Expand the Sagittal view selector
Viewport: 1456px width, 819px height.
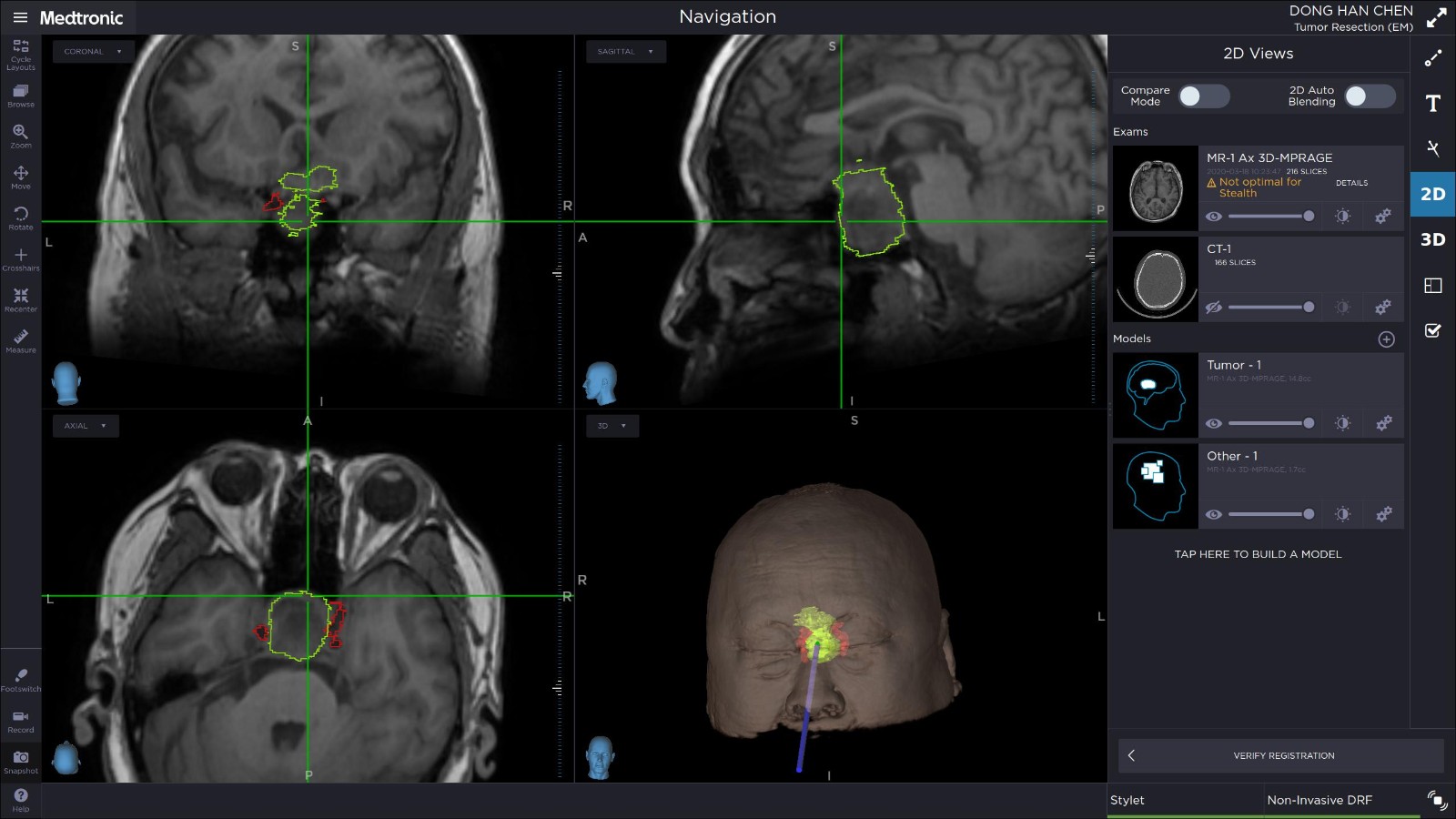pyautogui.click(x=625, y=52)
